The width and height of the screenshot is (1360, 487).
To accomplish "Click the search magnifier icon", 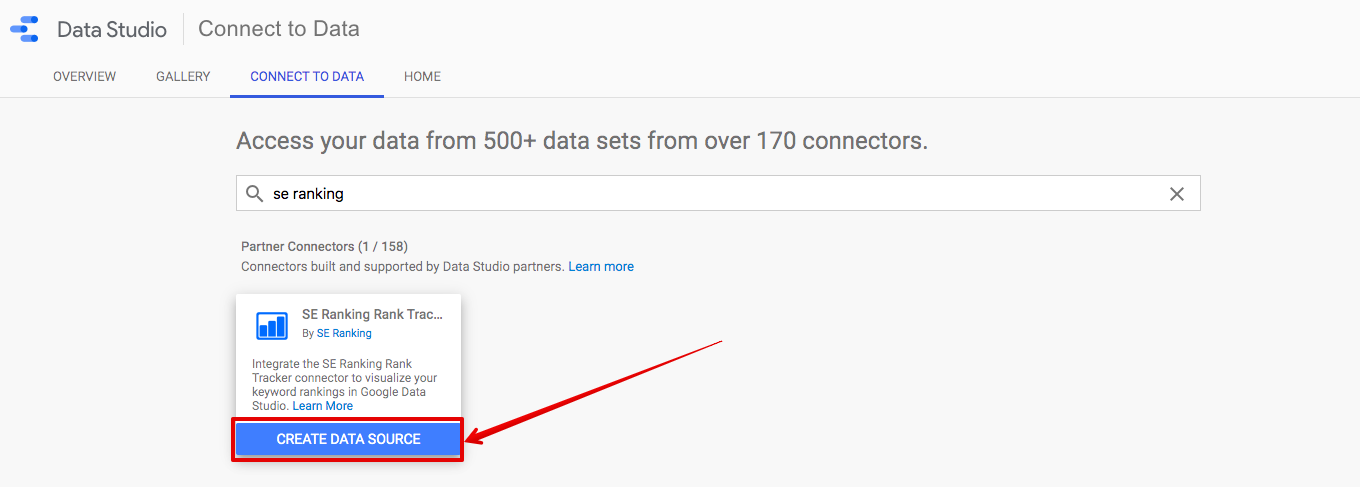I will (255, 194).
